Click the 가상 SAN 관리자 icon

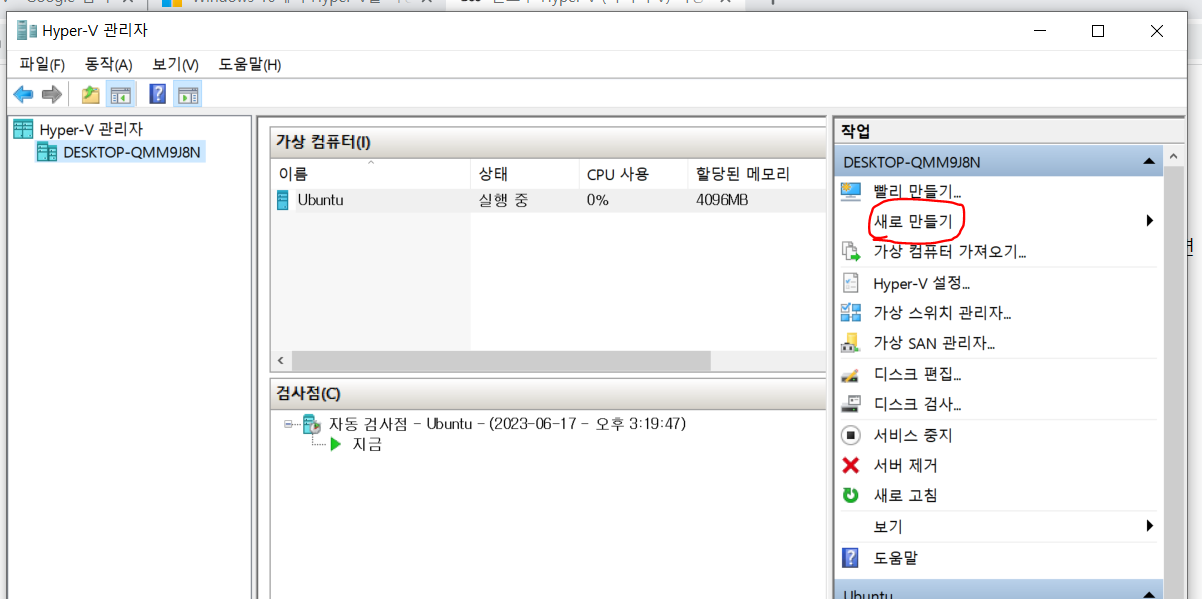851,343
